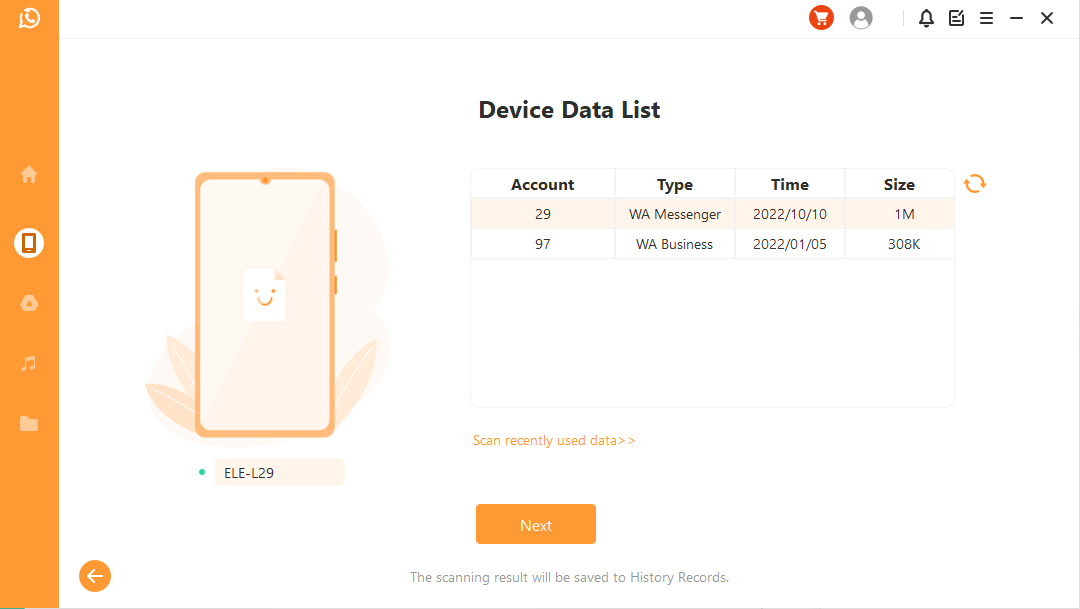Click the Time column header
The image size is (1080, 609).
point(789,185)
